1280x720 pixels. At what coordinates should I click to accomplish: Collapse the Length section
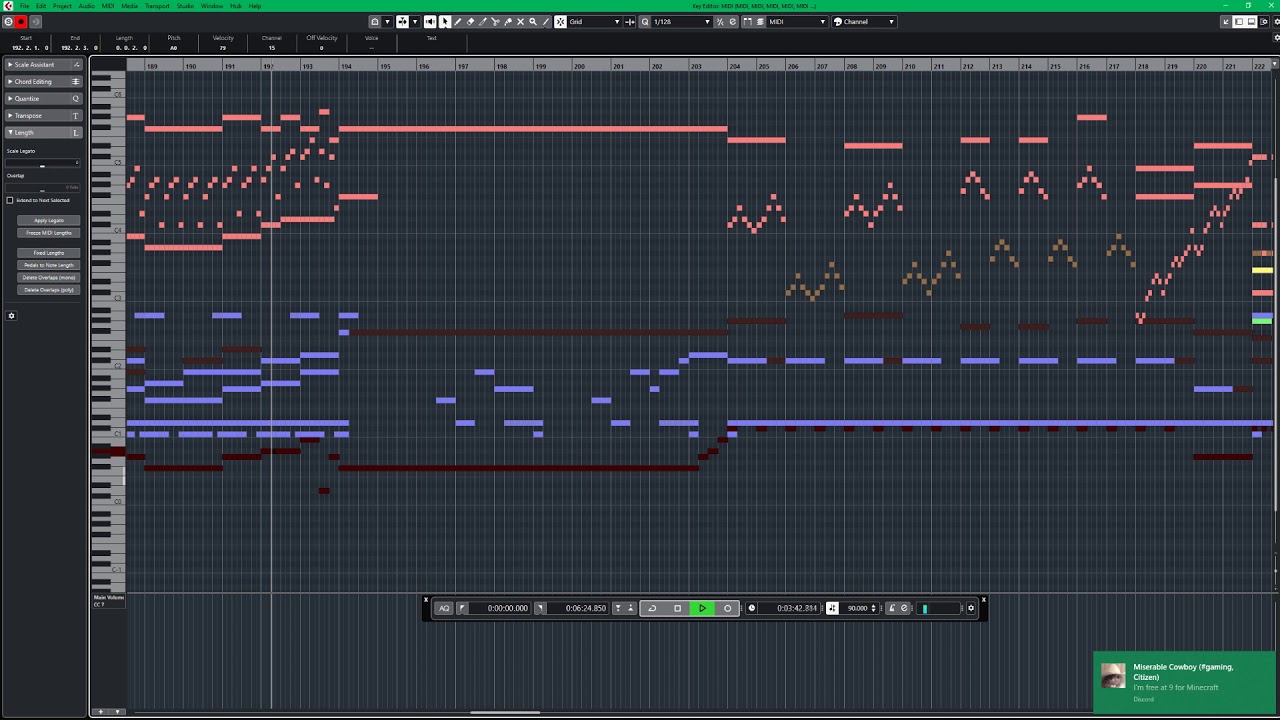coord(43,132)
